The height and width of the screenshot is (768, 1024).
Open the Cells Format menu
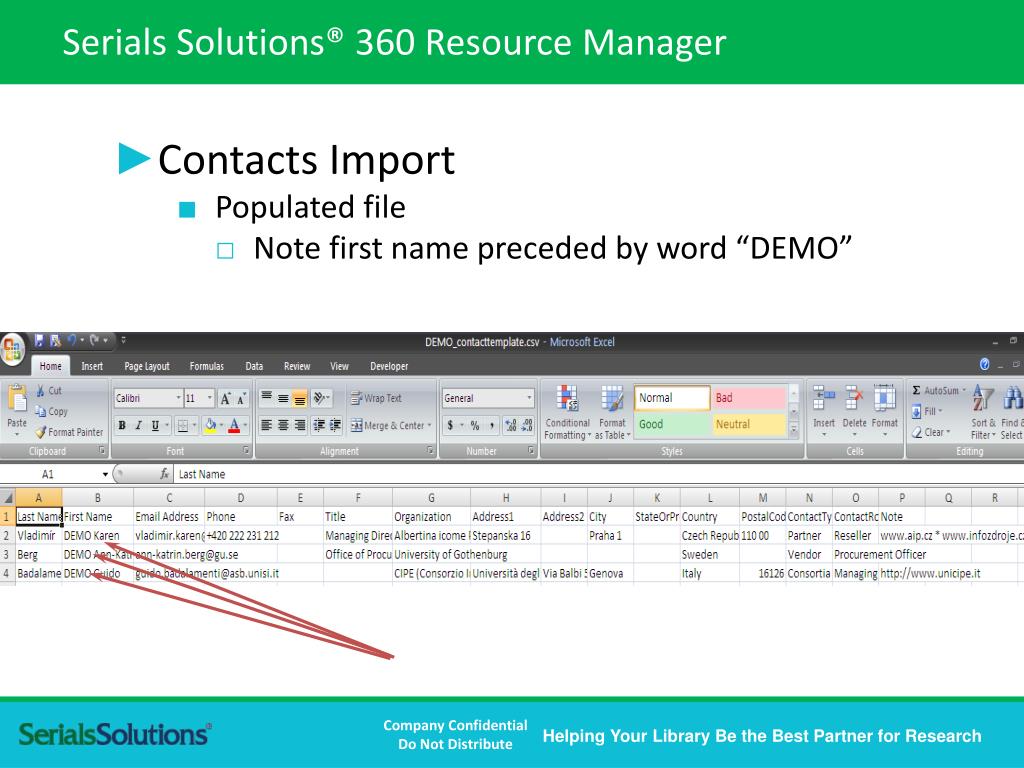click(885, 411)
